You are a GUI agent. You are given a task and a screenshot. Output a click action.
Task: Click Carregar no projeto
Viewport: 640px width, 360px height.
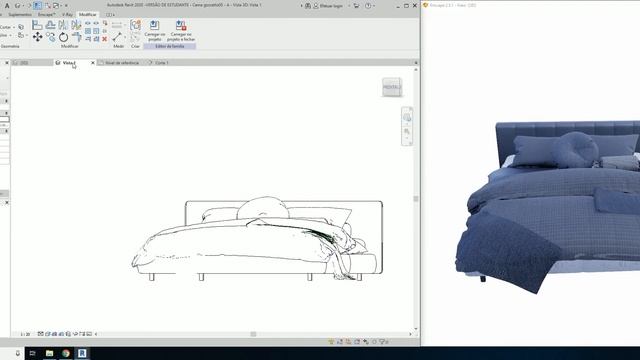pos(155,31)
